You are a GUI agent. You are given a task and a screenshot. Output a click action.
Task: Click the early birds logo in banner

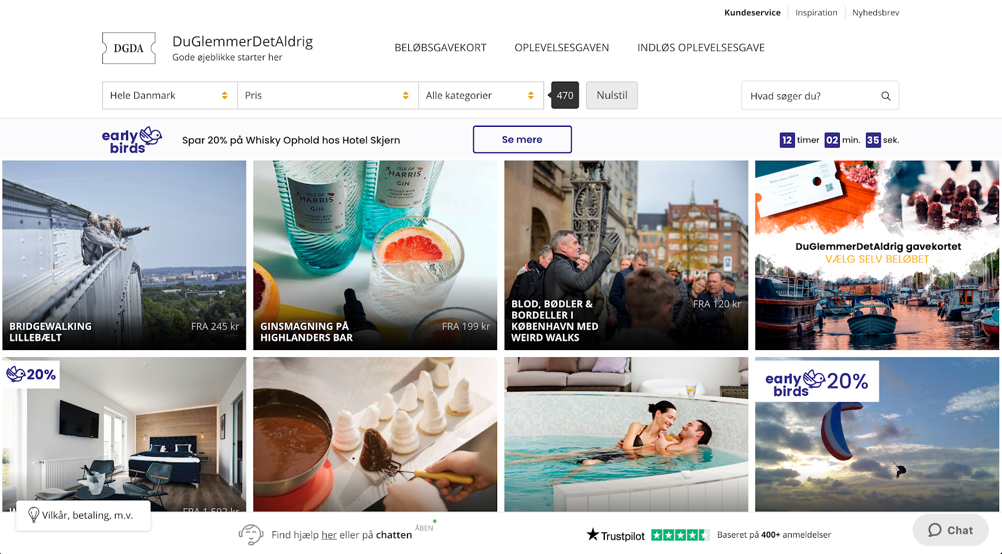(x=131, y=140)
